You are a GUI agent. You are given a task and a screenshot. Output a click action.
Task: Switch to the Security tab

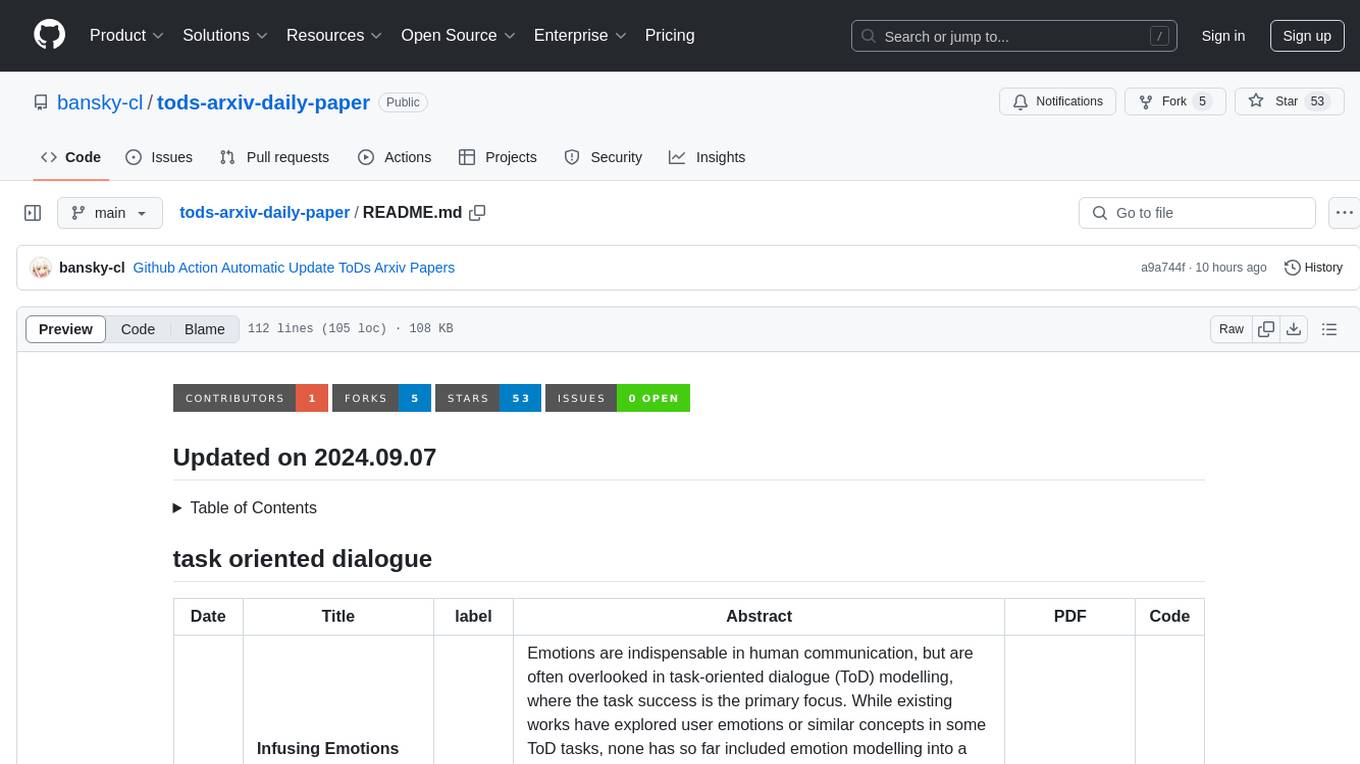[603, 157]
